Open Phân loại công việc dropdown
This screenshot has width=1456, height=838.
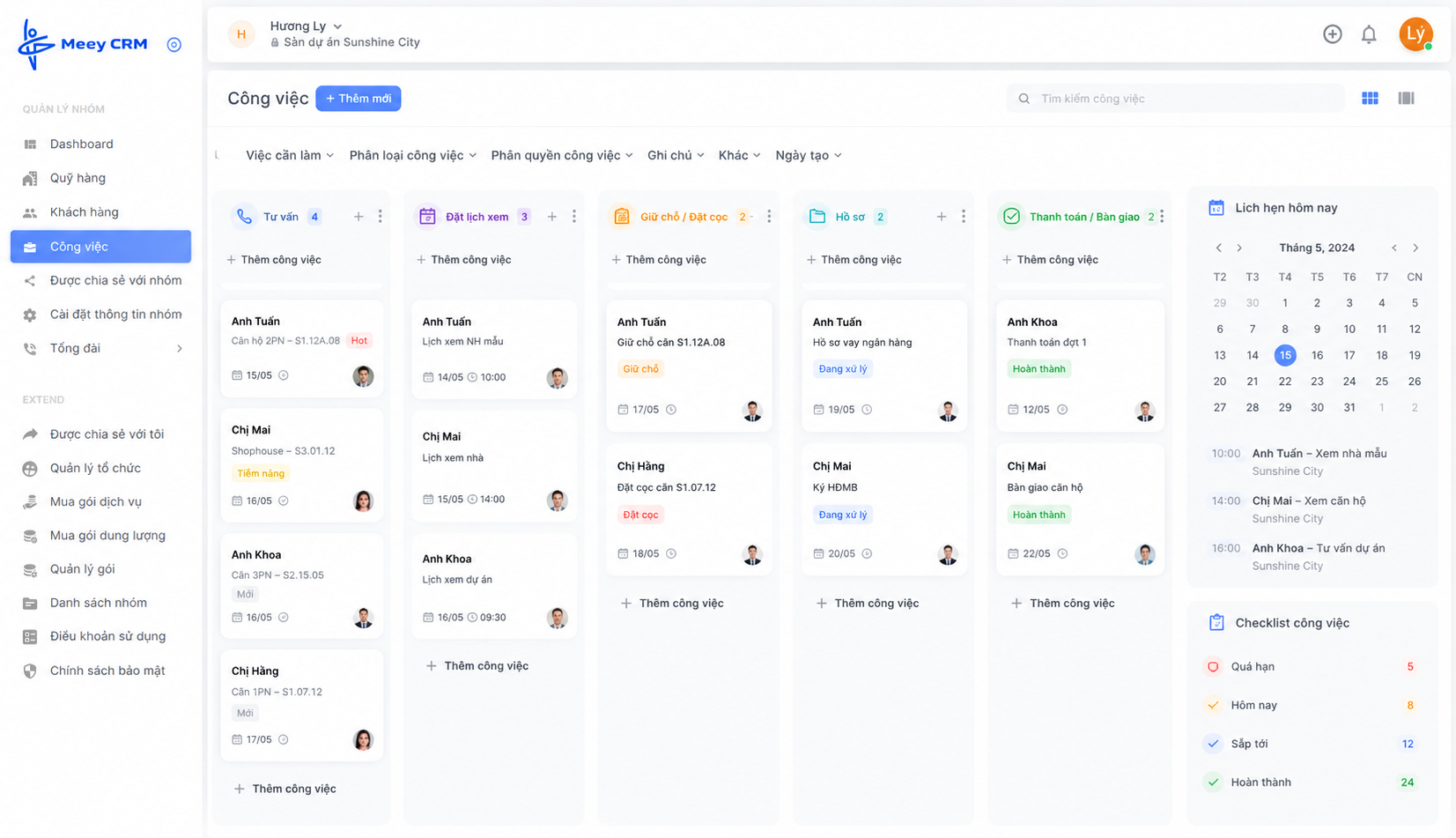tap(413, 156)
